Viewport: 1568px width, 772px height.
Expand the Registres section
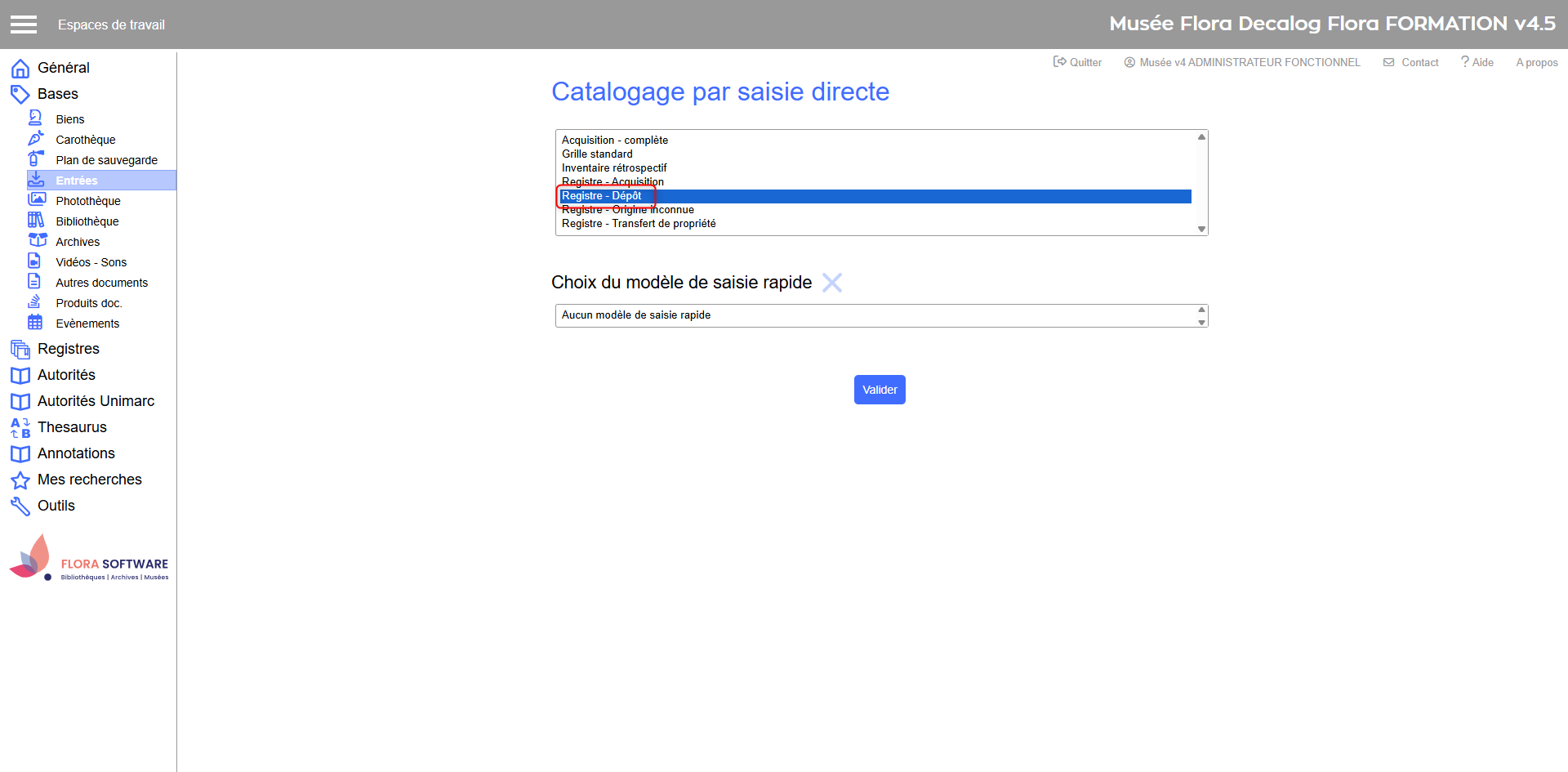coord(68,349)
